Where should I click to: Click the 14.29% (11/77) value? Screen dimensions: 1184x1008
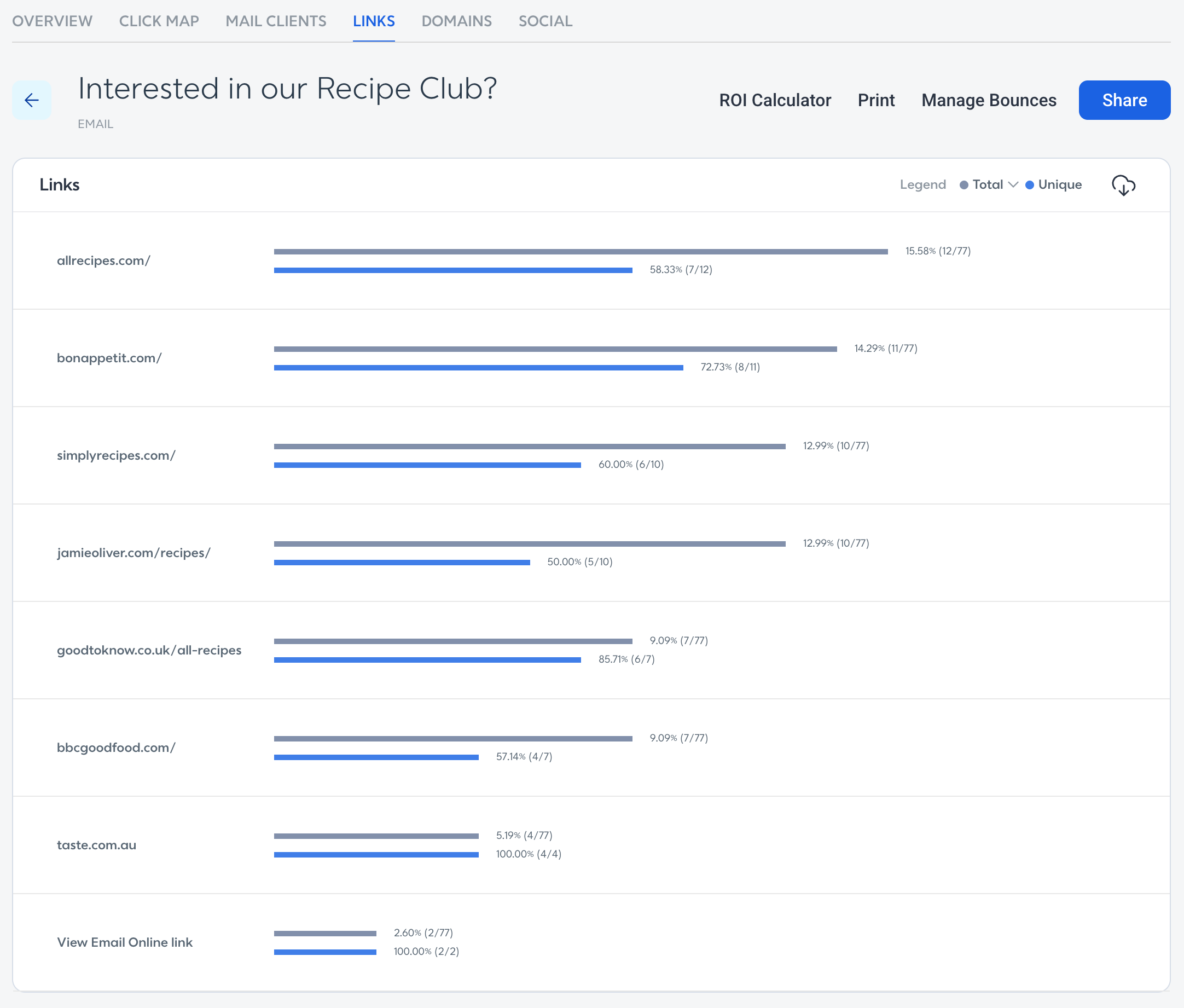886,349
